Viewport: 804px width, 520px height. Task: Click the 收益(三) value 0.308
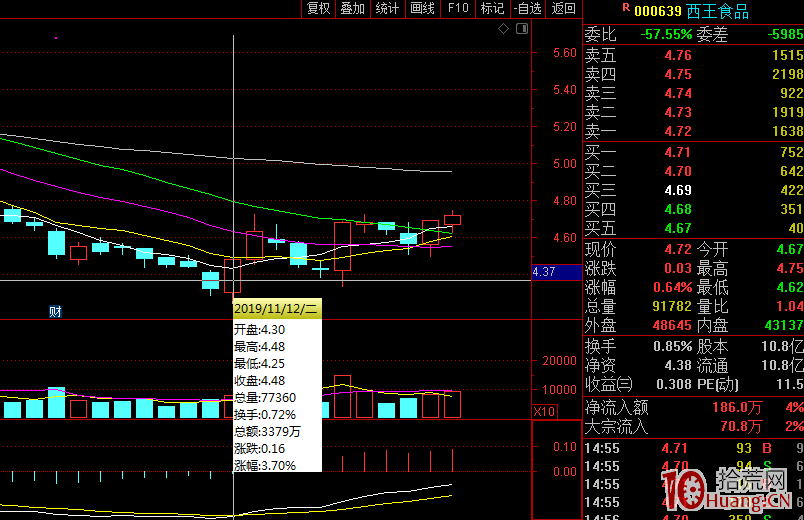(674, 384)
